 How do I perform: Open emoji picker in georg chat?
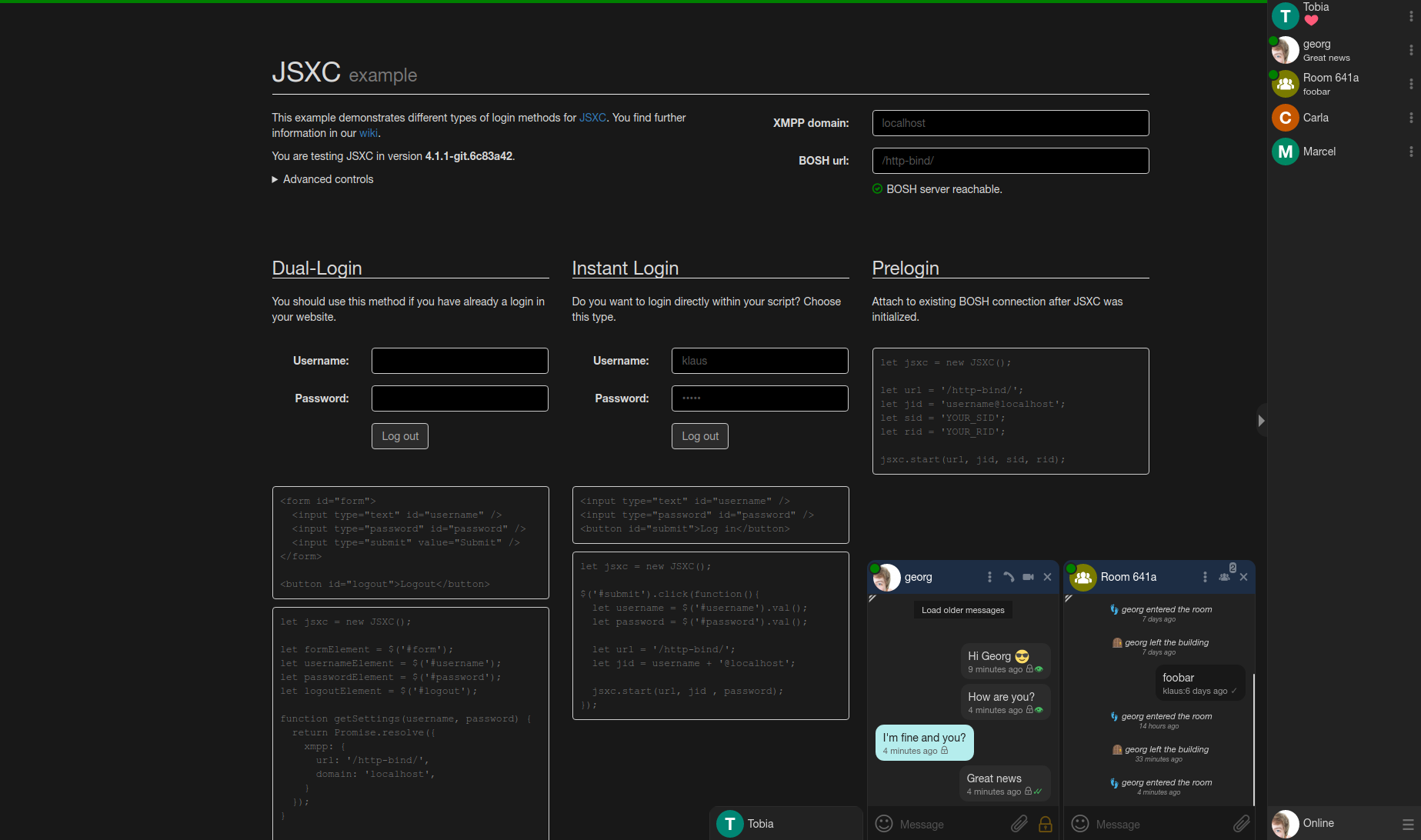884,824
